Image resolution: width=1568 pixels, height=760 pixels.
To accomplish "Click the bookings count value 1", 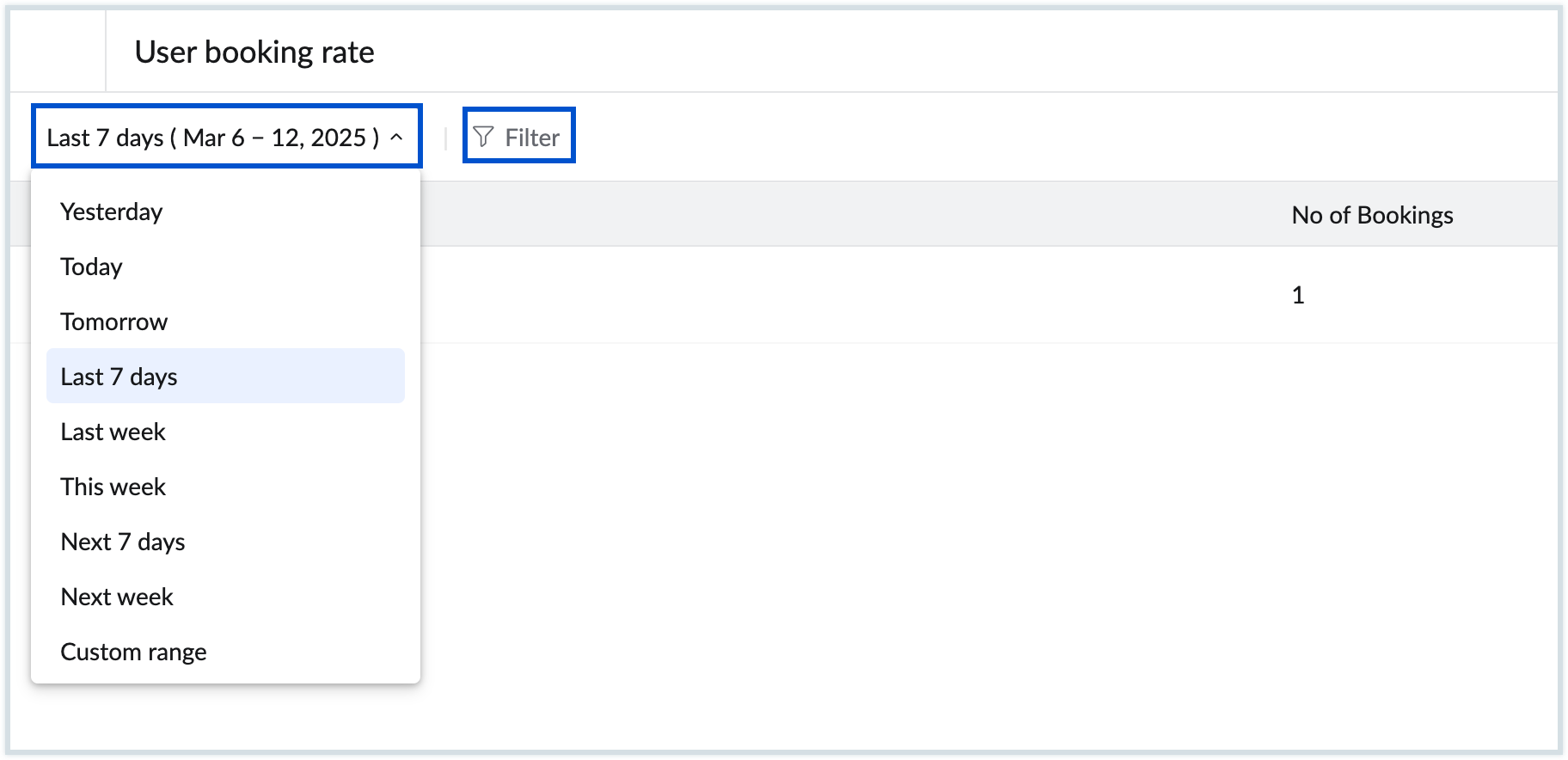I will 1298,294.
